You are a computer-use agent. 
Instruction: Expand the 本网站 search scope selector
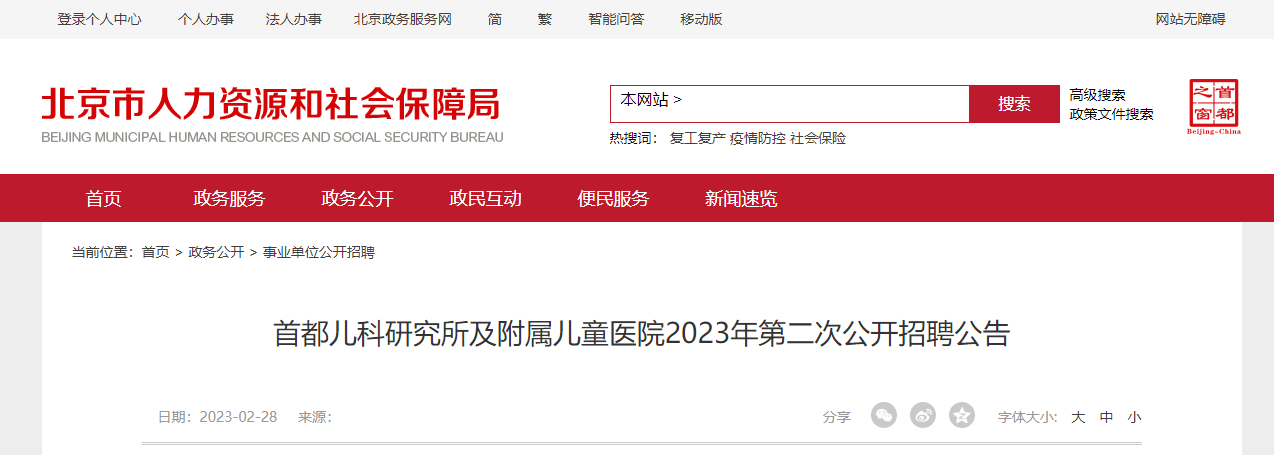(x=651, y=100)
